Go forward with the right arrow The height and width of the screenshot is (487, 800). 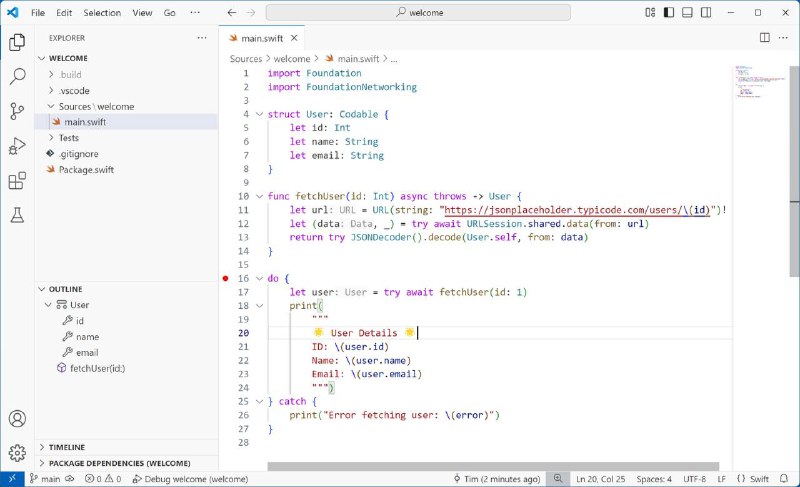[x=250, y=13]
